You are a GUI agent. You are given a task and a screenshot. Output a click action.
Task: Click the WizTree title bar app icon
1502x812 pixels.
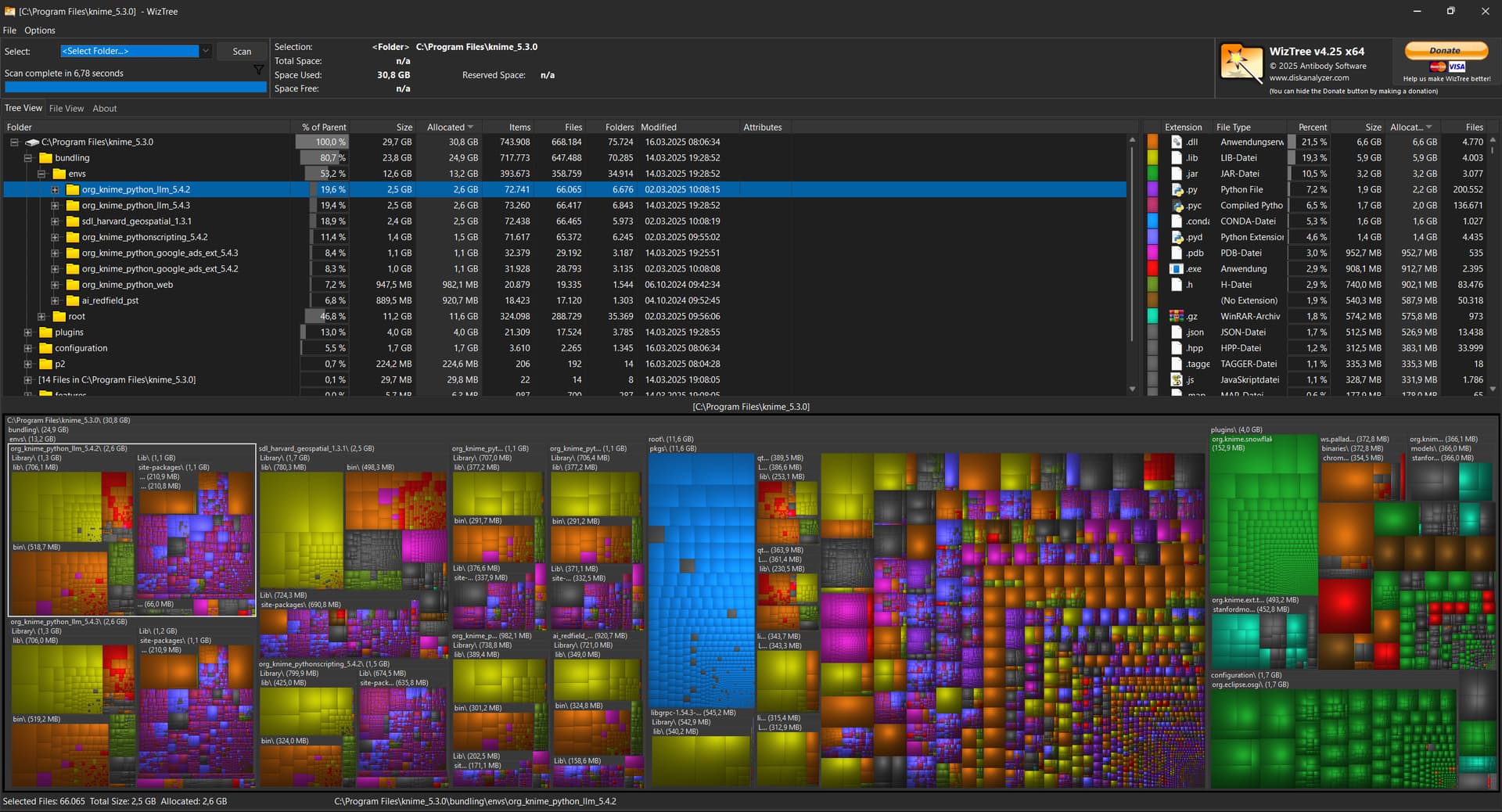(9, 12)
